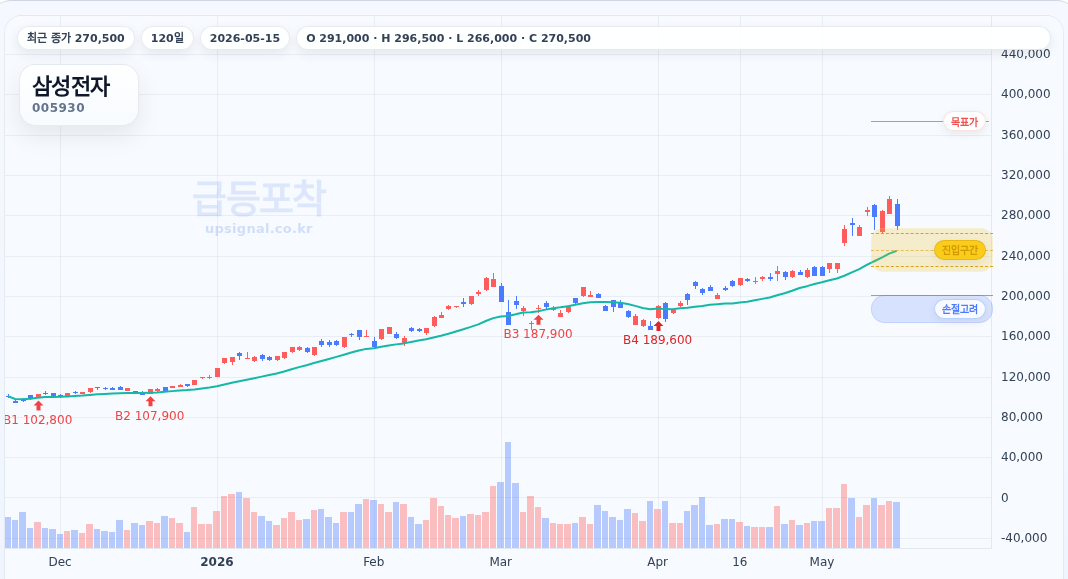Click the 200,000 price axis label
Image resolution: width=1068 pixels, height=579 pixels.
(x=1025, y=296)
